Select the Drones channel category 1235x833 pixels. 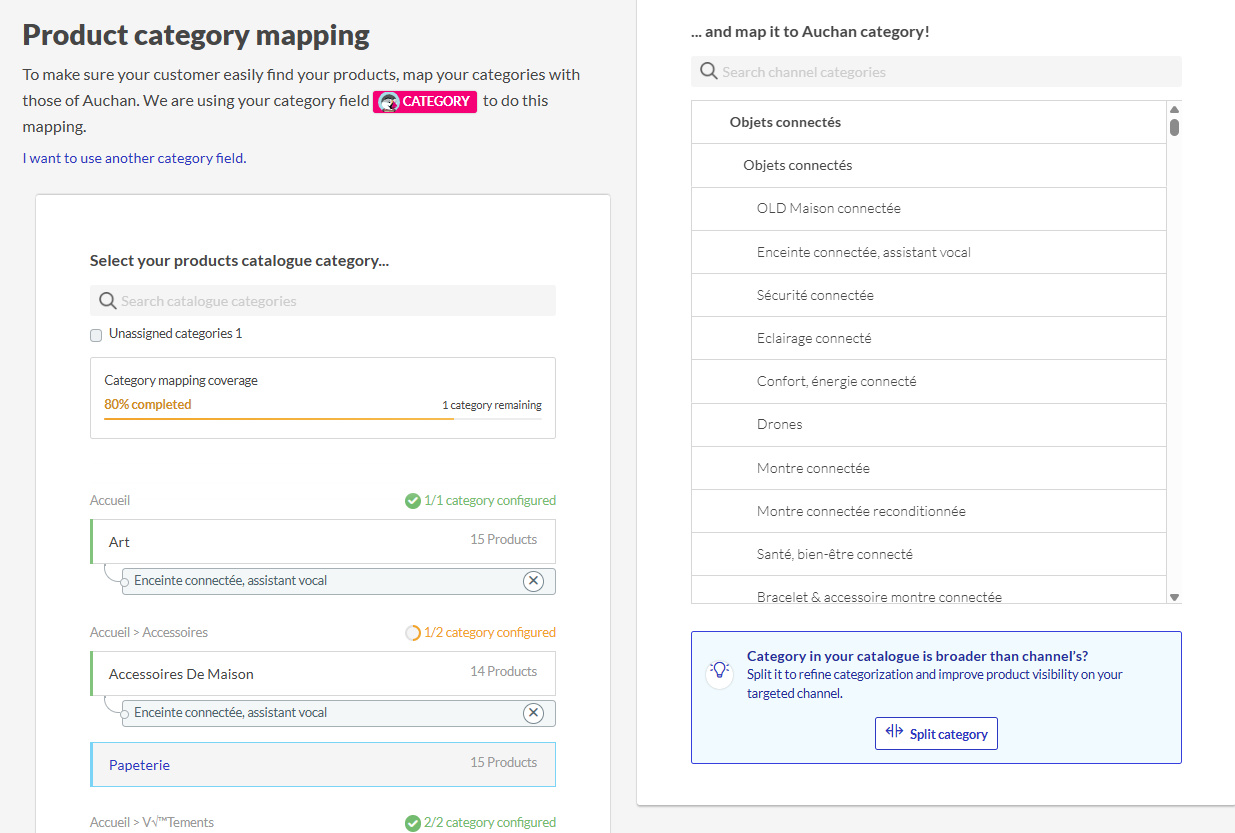(779, 424)
